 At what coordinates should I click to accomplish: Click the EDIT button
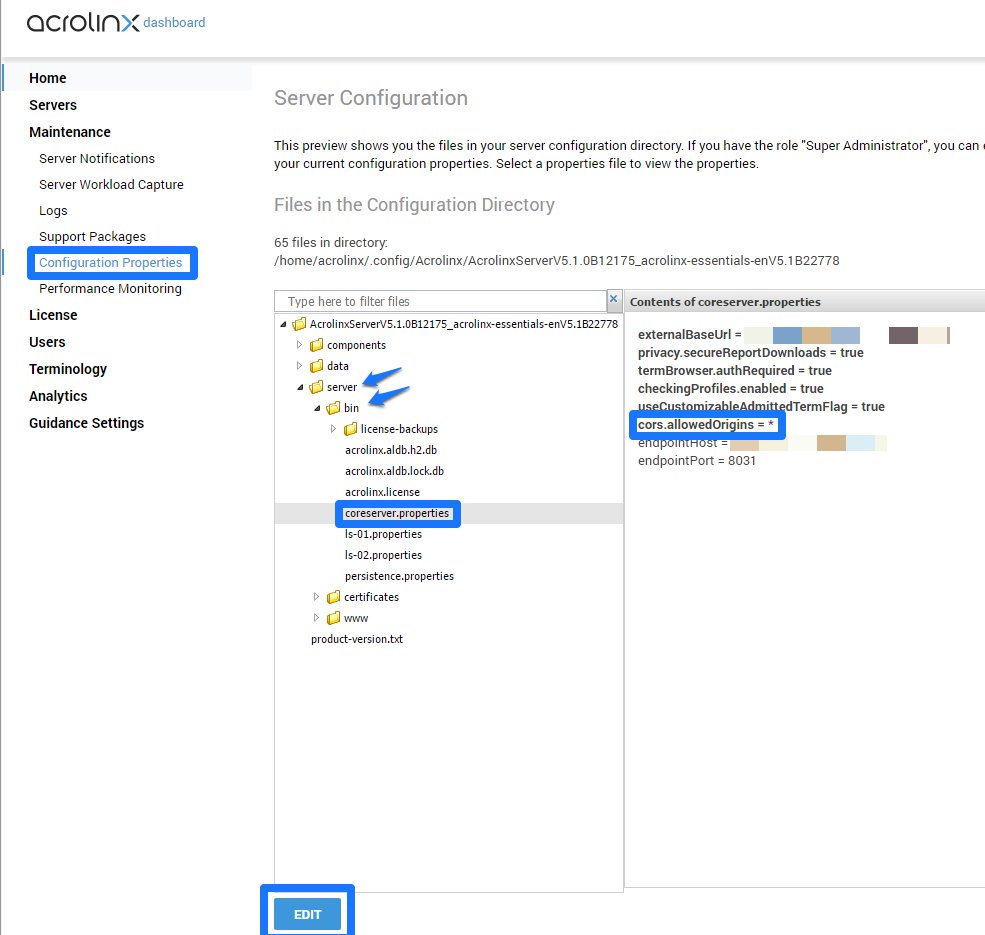click(307, 914)
